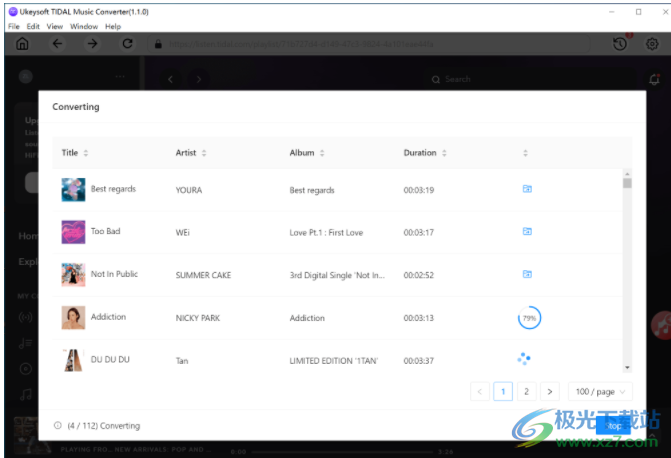Sort table by Album
Viewport: 671px width, 458px height.
322,153
